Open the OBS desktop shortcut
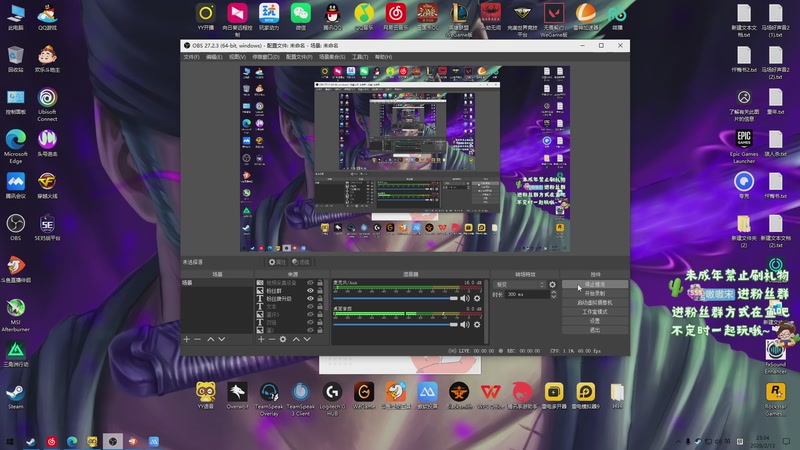 pos(16,227)
